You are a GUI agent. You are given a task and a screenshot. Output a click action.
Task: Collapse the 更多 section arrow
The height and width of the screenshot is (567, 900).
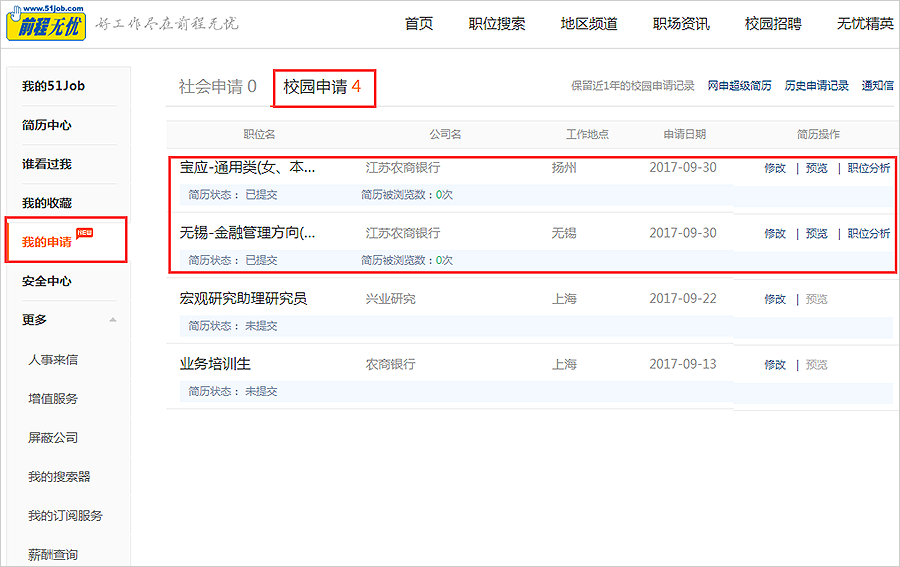coord(113,320)
